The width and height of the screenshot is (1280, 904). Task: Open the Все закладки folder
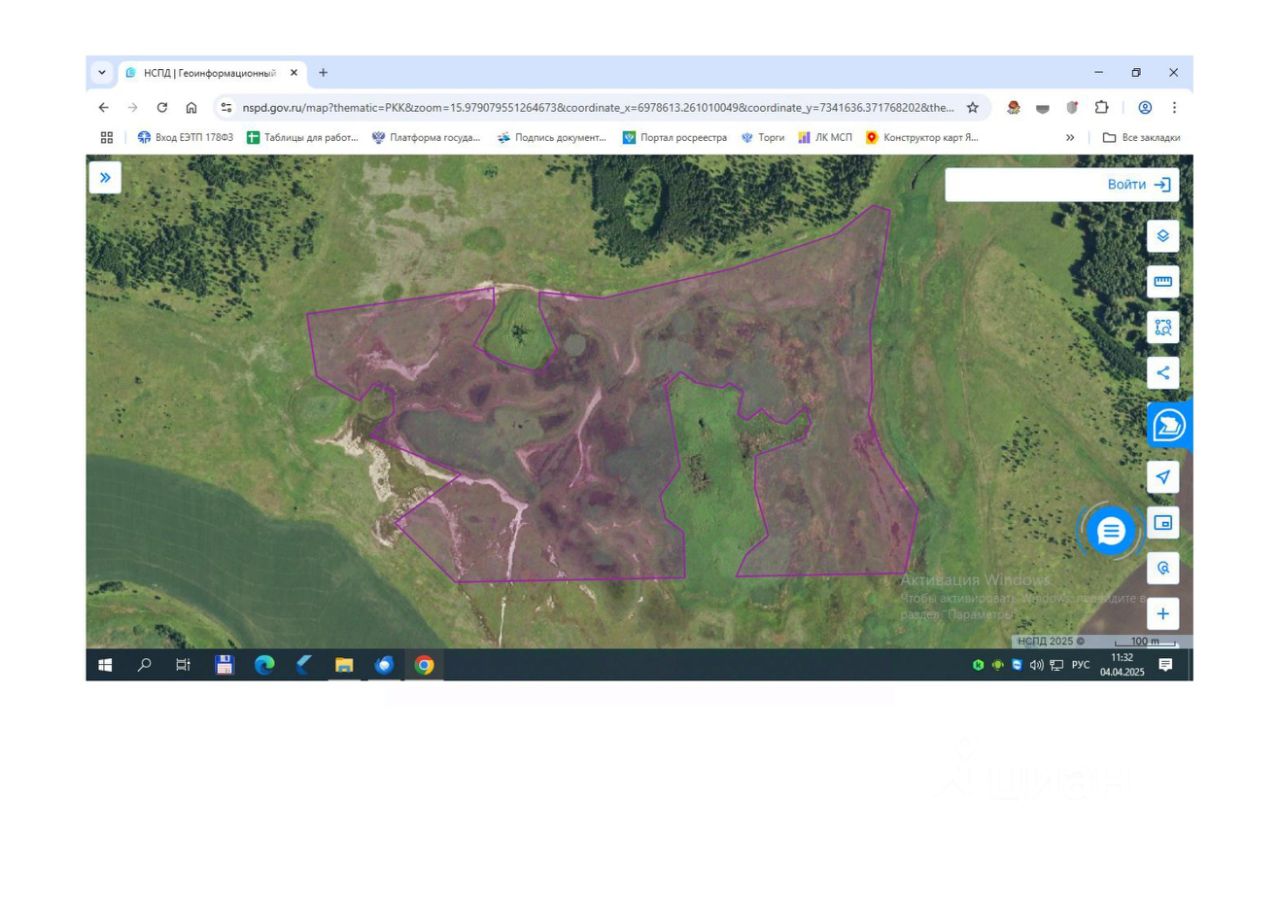coord(1142,137)
